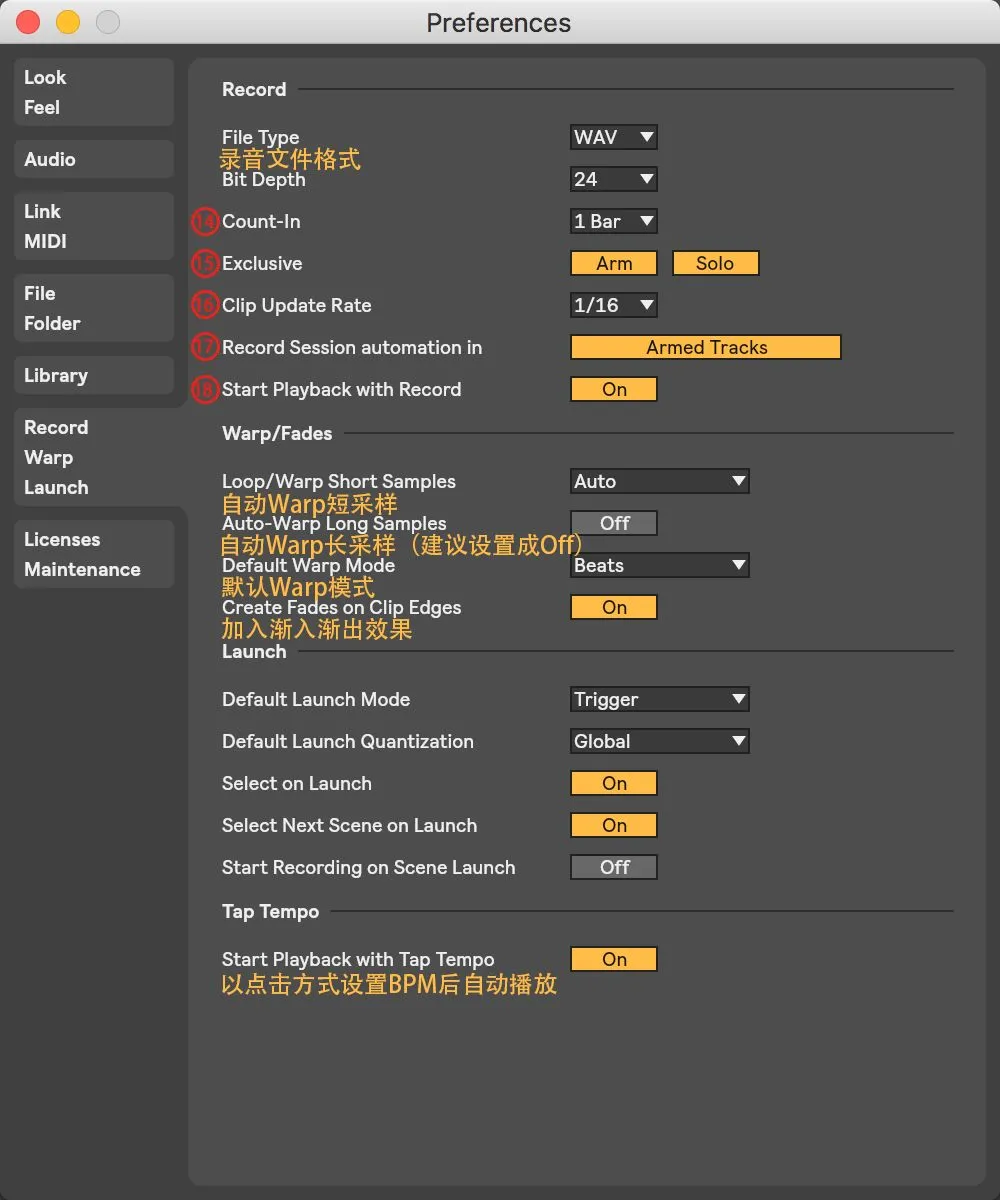Click the Launch section heading
Viewport: 1000px width, 1200px height.
click(x=254, y=651)
